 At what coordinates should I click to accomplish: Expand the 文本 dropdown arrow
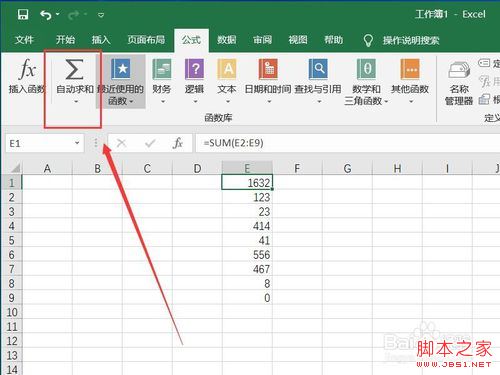tap(228, 101)
